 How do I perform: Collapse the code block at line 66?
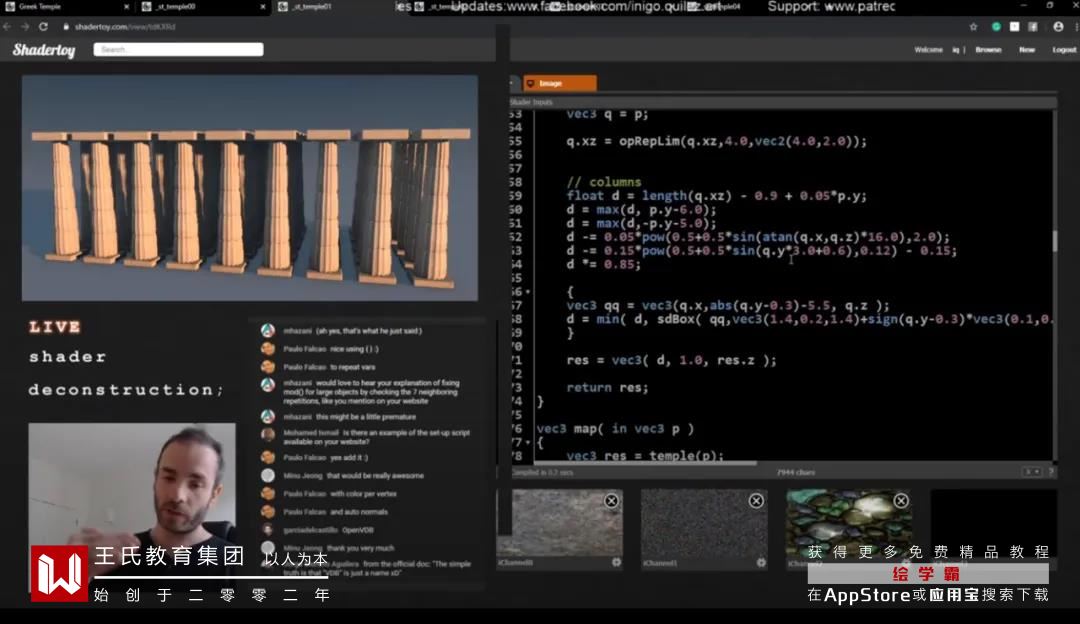528,292
